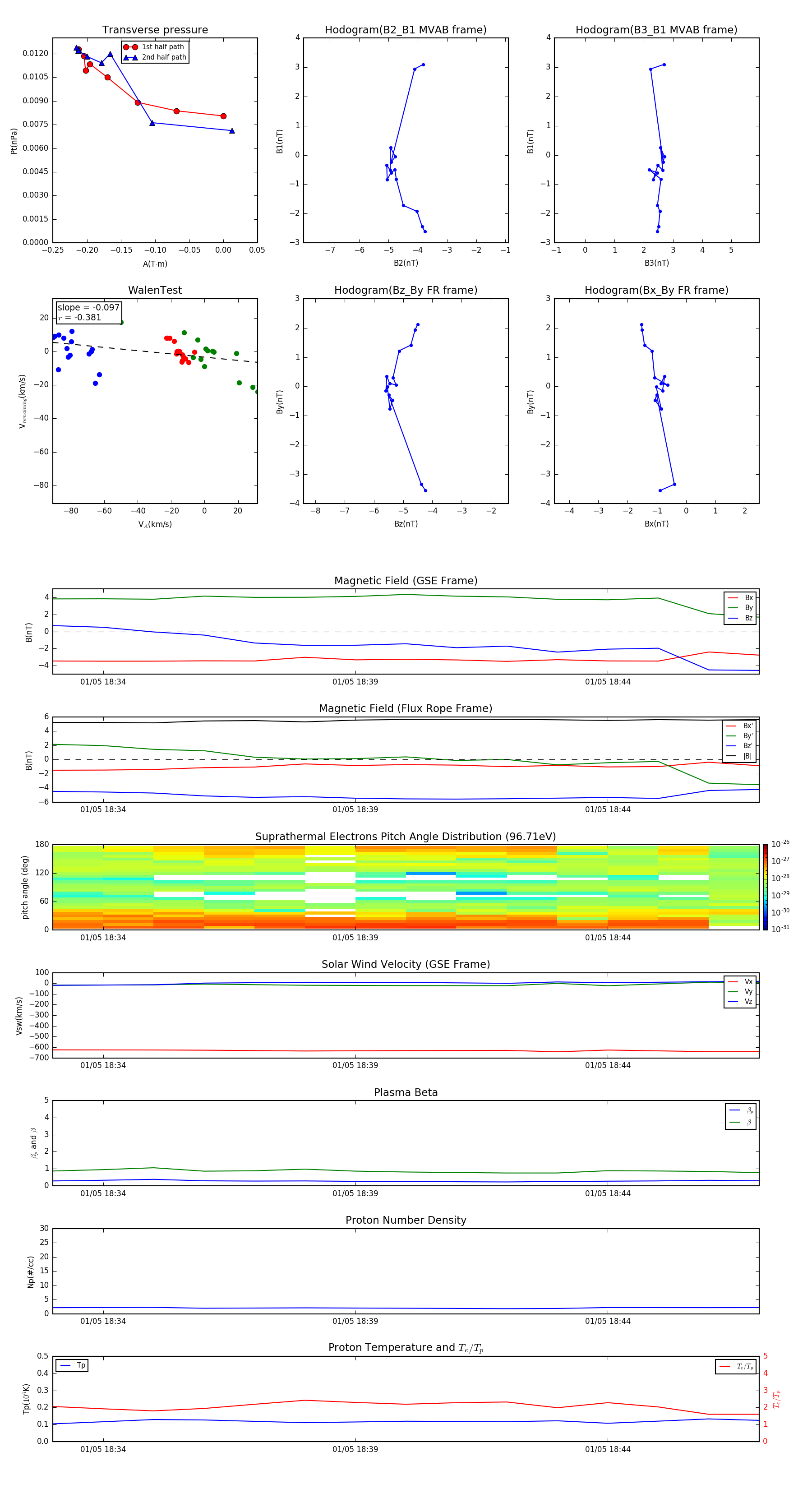Click the "Hodogram(B2_B1 MVAB frame)" title
The height and width of the screenshot is (1489, 812).
[406, 29]
